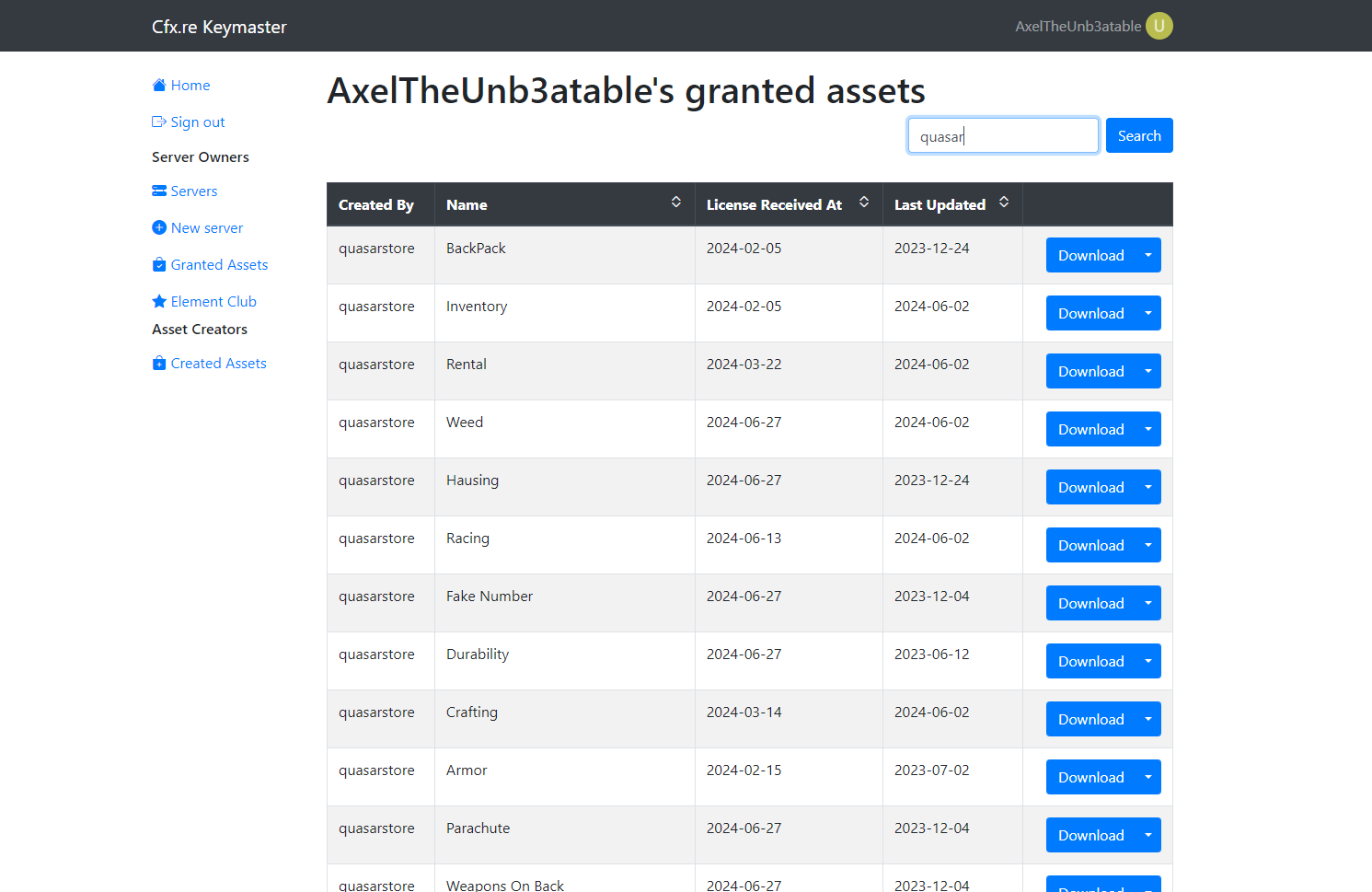Open Element Club link
Screen dimensions: 1372x892
(213, 302)
